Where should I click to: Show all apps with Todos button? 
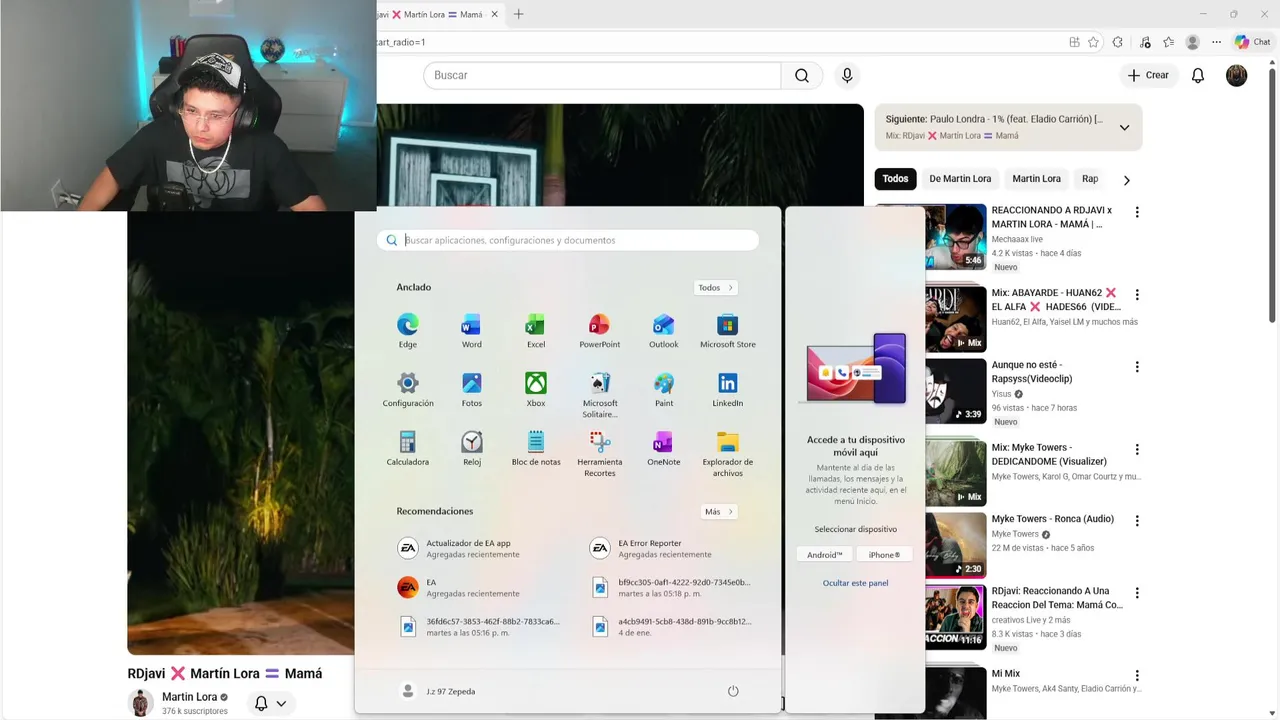click(x=716, y=287)
